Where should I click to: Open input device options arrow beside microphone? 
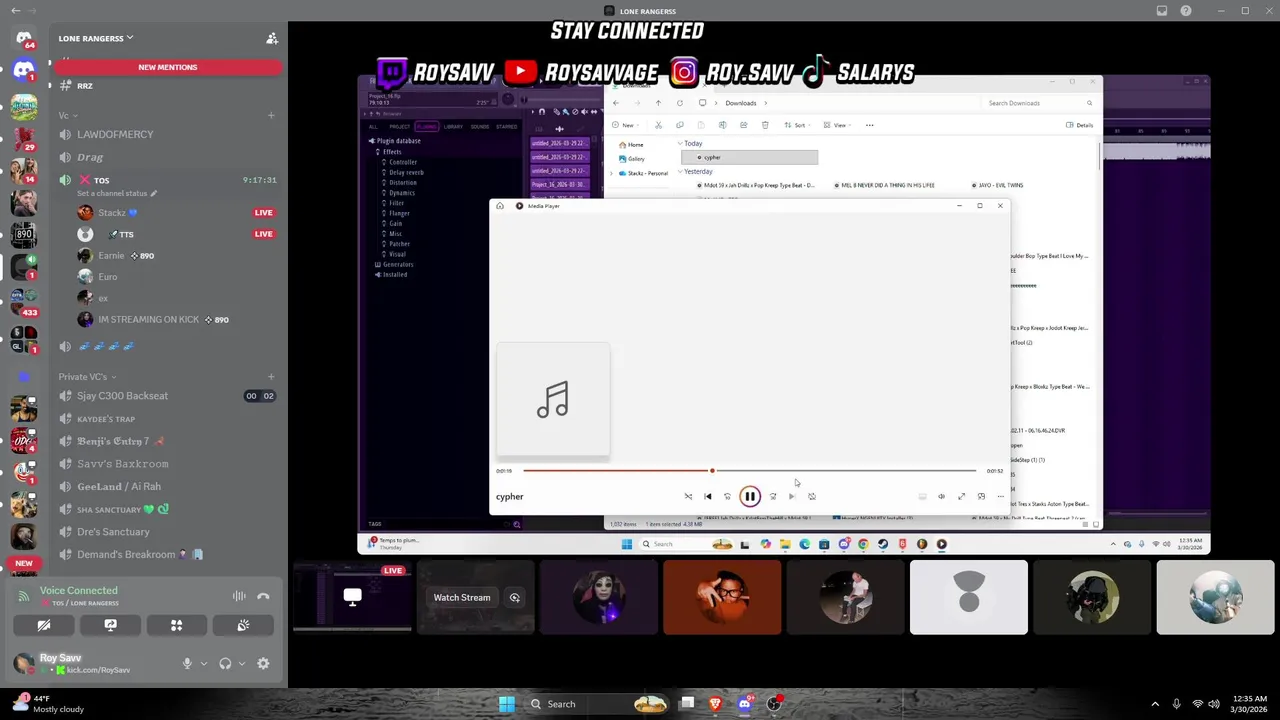[x=203, y=663]
